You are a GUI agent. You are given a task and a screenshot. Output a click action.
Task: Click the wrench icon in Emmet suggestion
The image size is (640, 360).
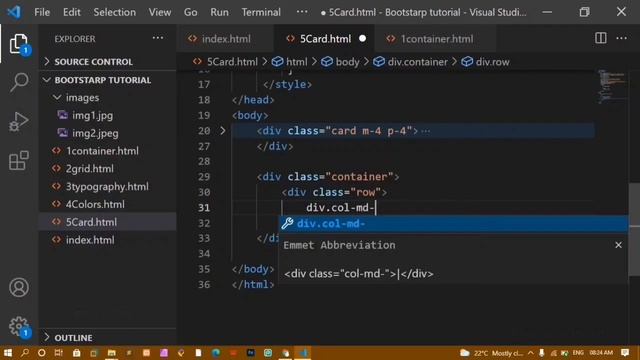(x=287, y=223)
